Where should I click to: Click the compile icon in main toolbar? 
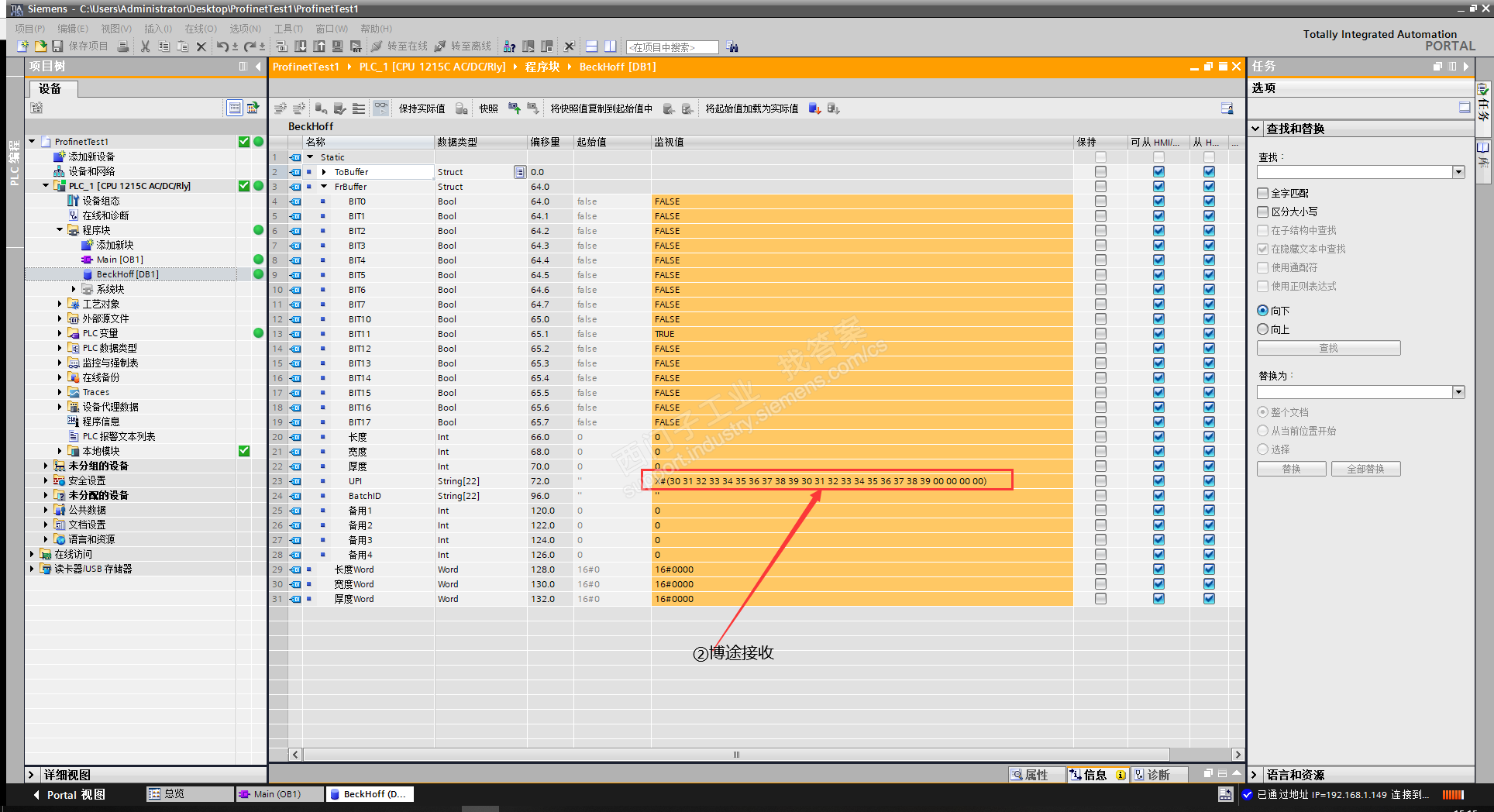[281, 46]
